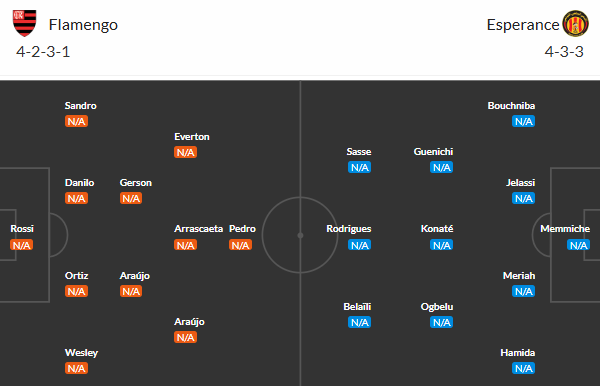Image resolution: width=600 pixels, height=386 pixels.
Task: Click the Flamengo 4-2-3-1 formation text
Action: coord(43,52)
